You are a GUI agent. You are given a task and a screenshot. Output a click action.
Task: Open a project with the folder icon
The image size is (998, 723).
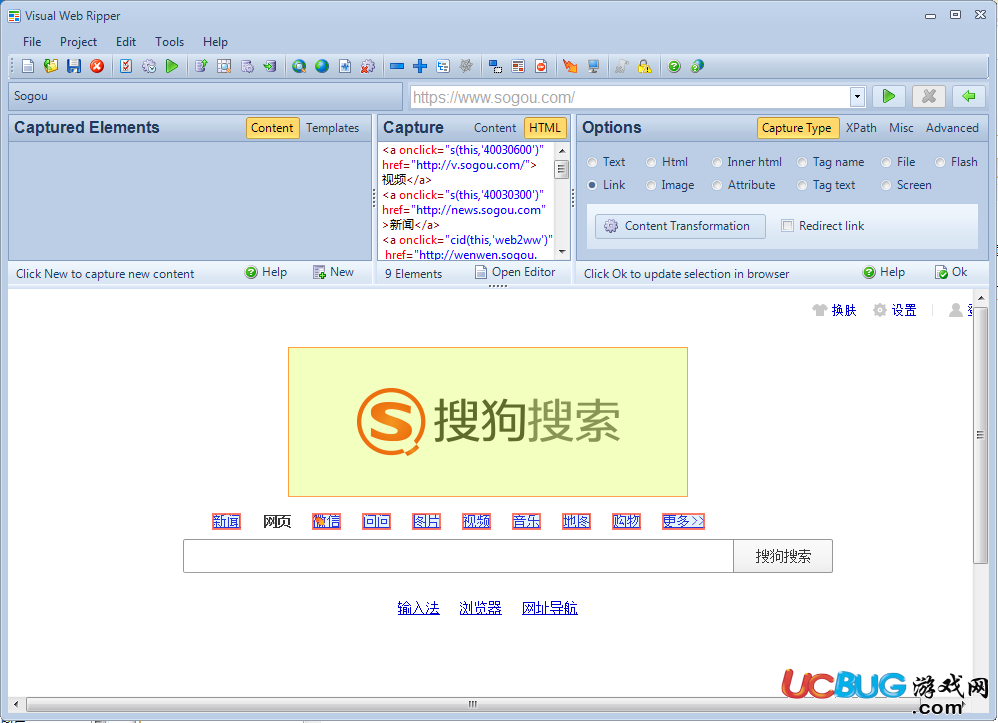51,66
